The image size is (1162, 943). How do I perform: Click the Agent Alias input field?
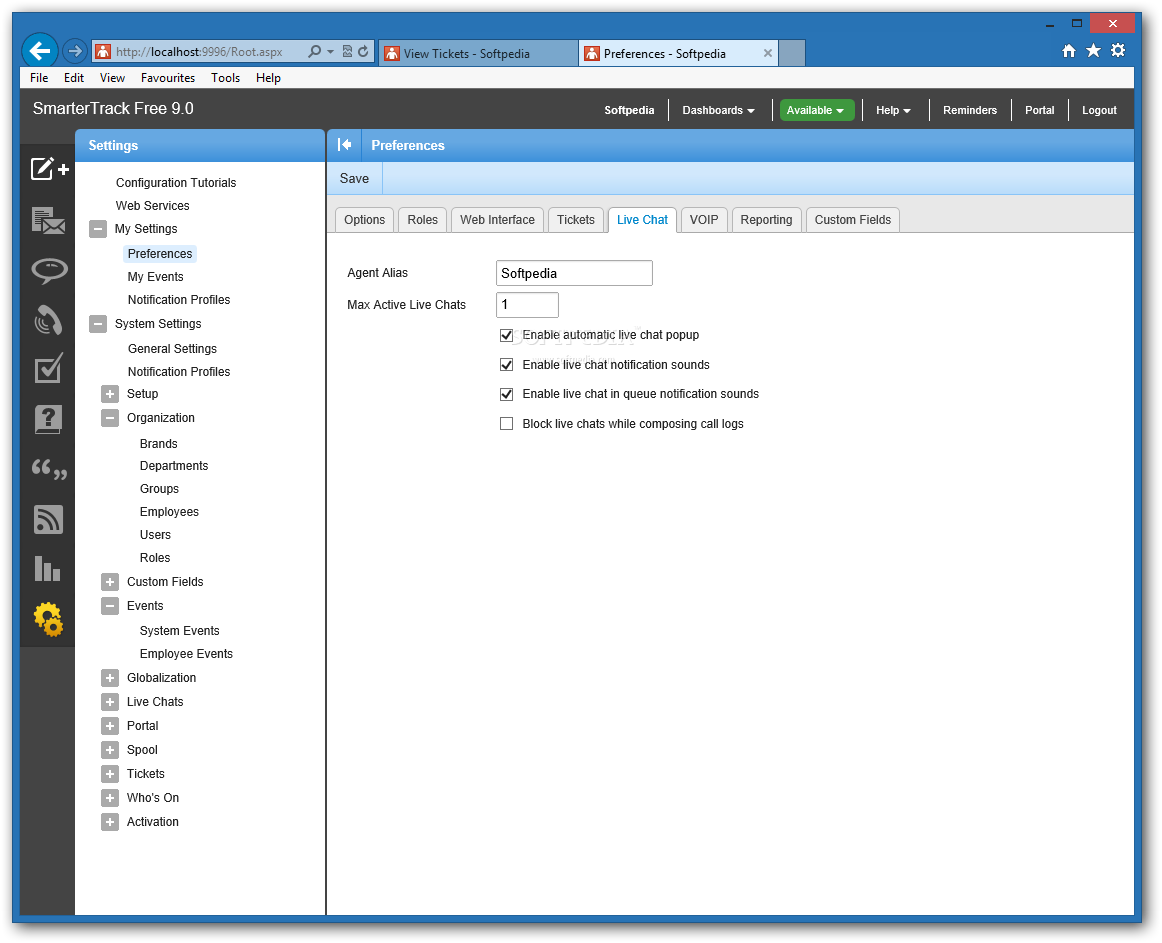tap(574, 273)
